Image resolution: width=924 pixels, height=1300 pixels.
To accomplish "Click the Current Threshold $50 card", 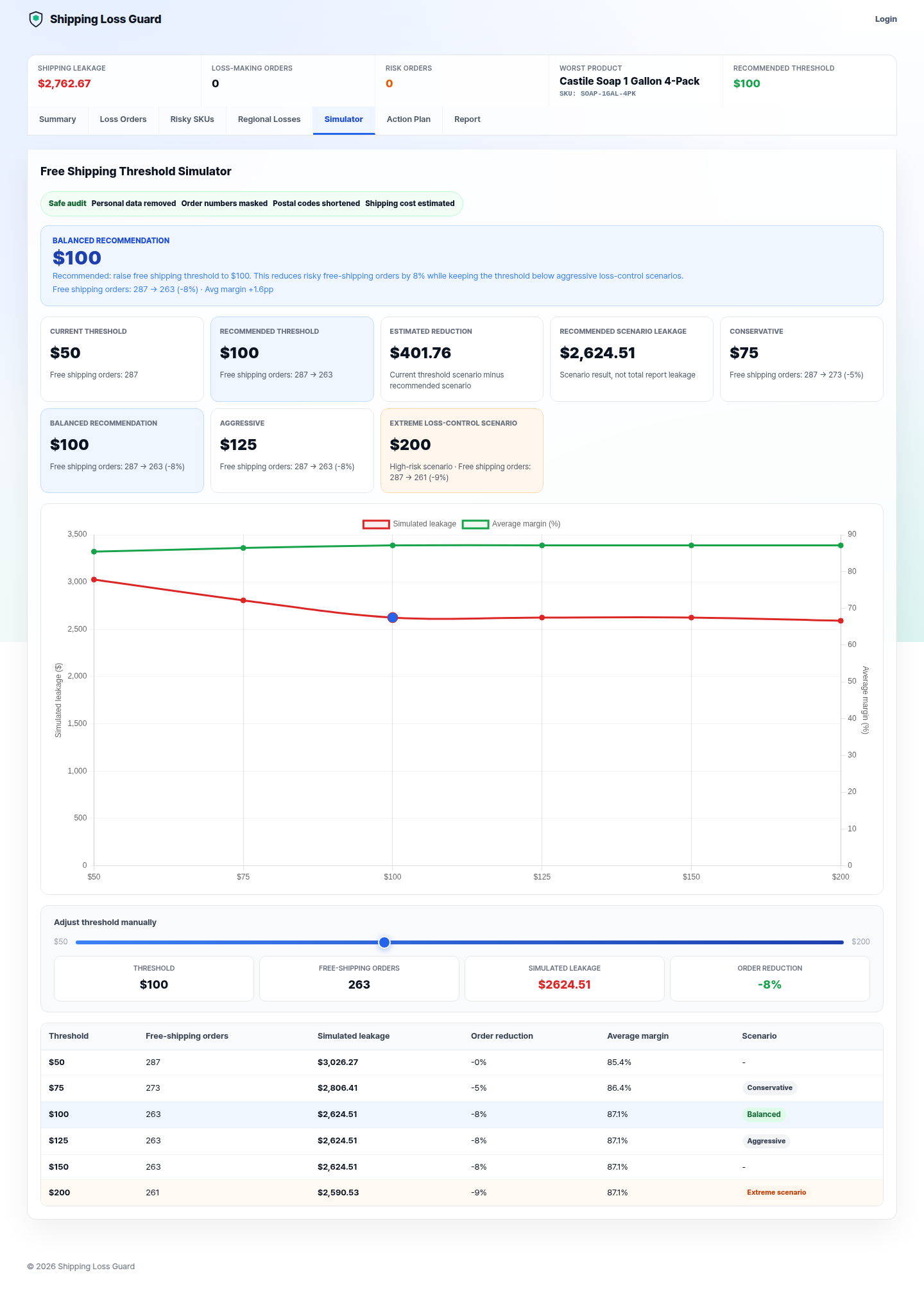I will (x=122, y=359).
